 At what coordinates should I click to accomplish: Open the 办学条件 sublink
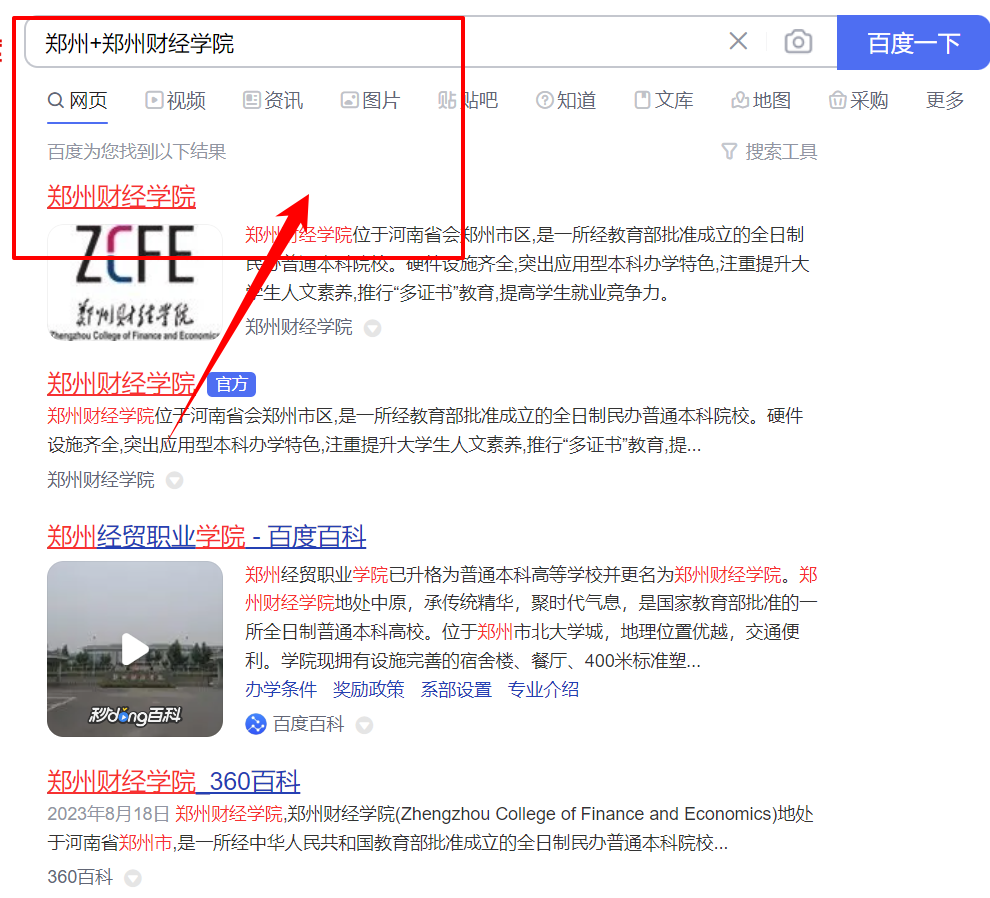[280, 689]
